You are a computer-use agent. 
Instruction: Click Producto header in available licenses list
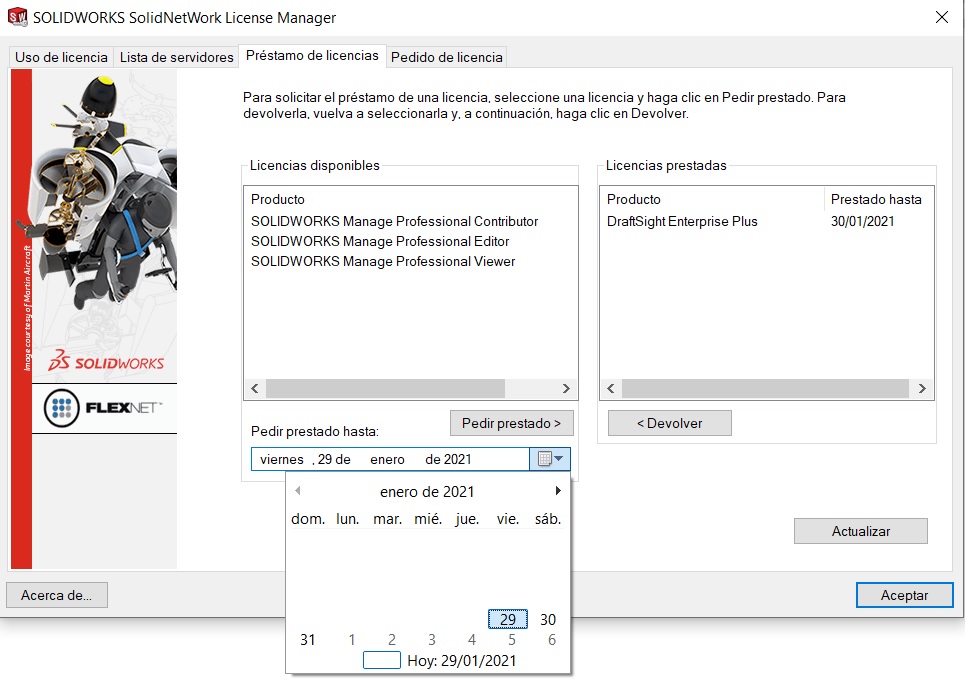(278, 199)
